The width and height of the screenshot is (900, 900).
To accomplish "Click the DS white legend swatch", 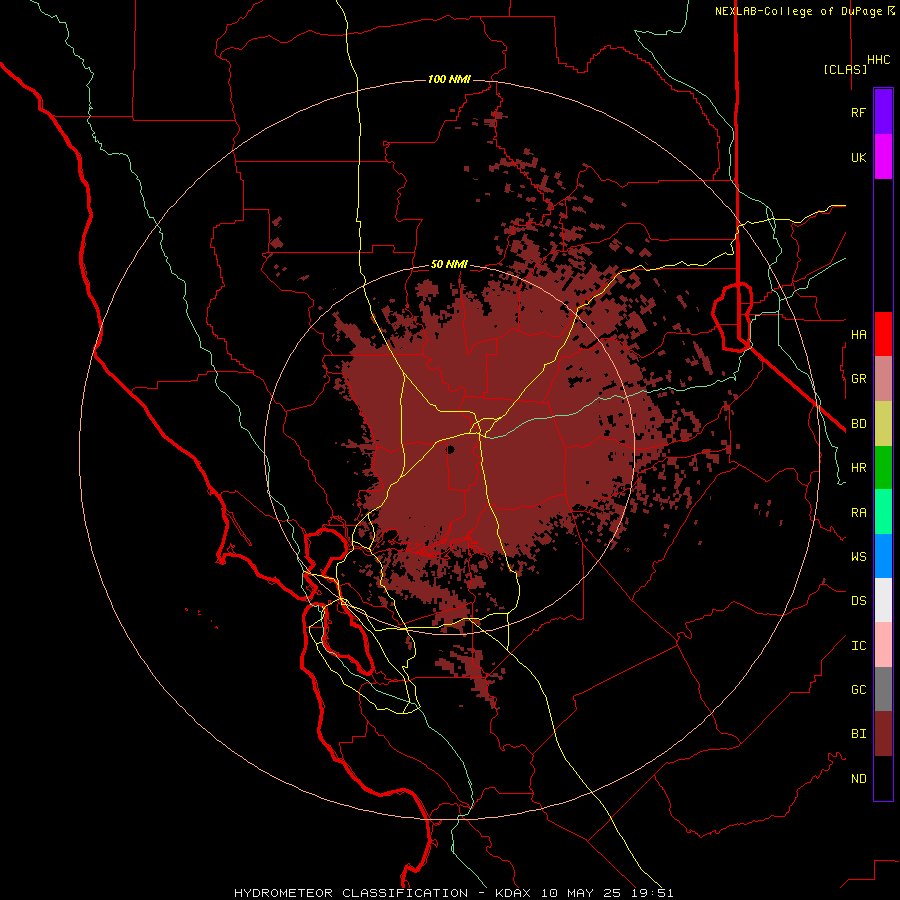I will pos(883,600).
